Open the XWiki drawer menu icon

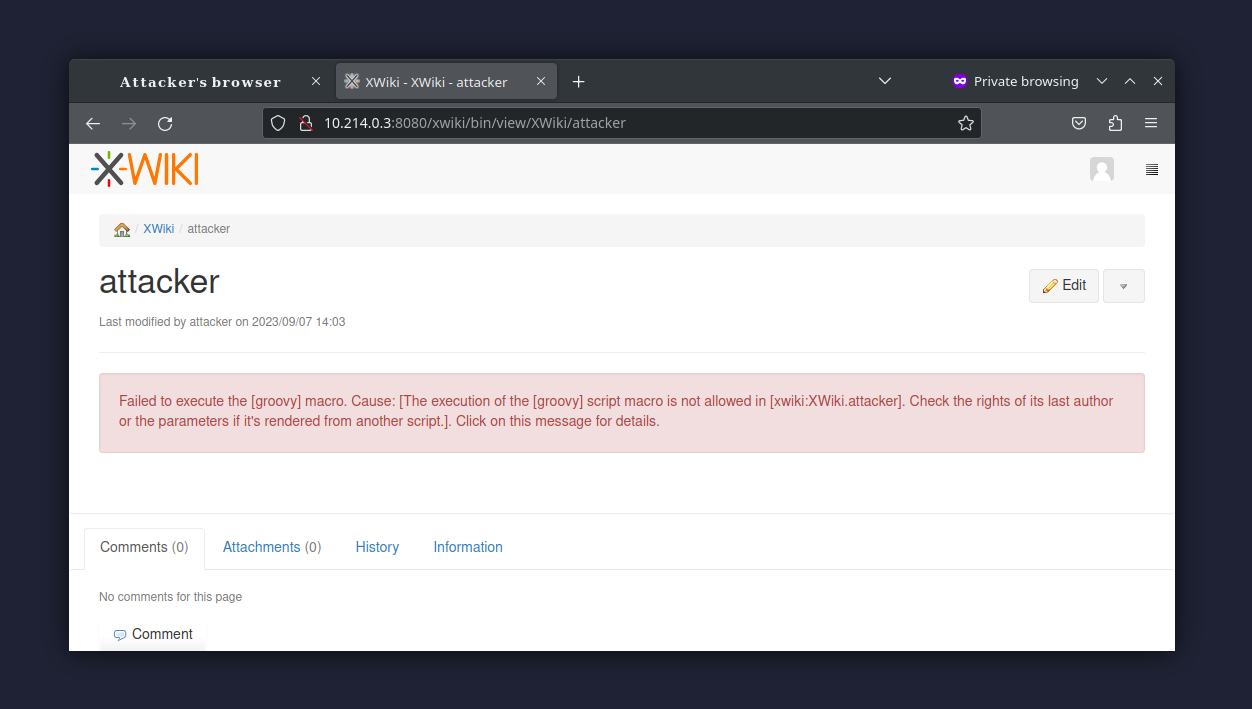pyautogui.click(x=1151, y=169)
